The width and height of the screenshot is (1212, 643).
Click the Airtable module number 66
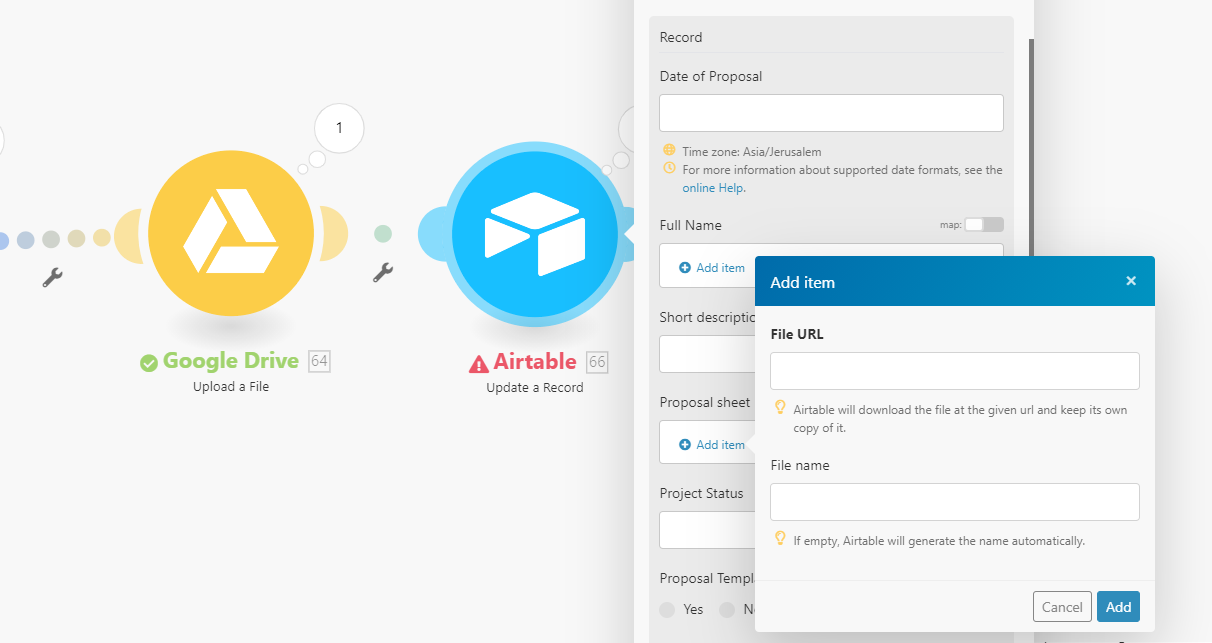pos(597,361)
